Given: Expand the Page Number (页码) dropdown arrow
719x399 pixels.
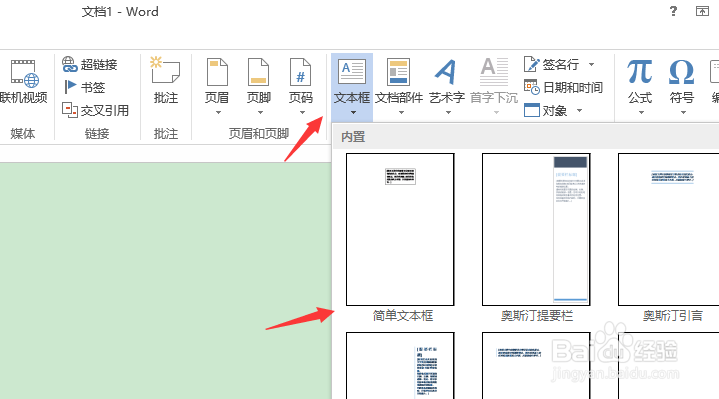Looking at the screenshot, I should (302, 112).
